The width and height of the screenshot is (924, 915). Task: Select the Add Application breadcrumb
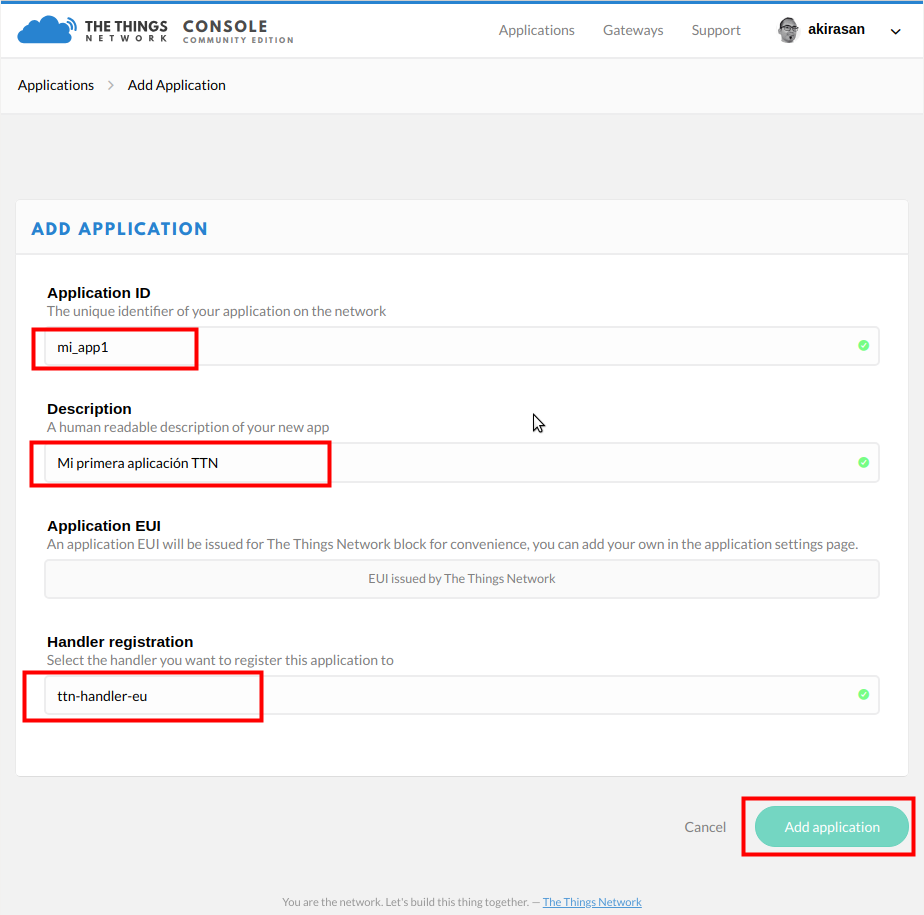pyautogui.click(x=176, y=85)
